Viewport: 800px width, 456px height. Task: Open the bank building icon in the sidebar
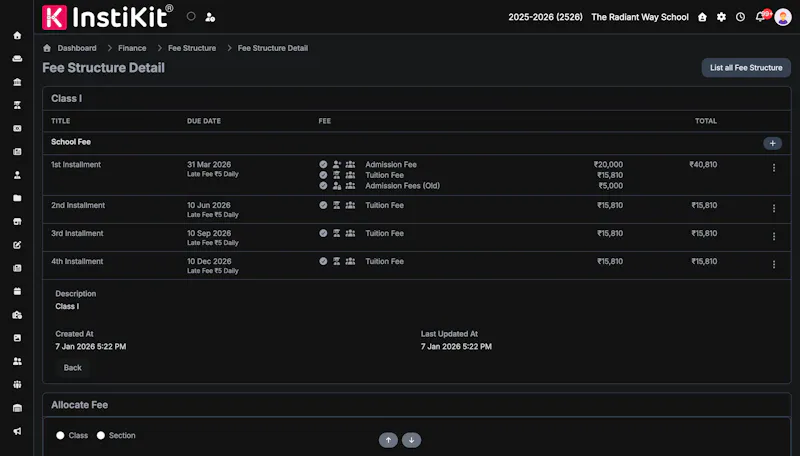[17, 82]
